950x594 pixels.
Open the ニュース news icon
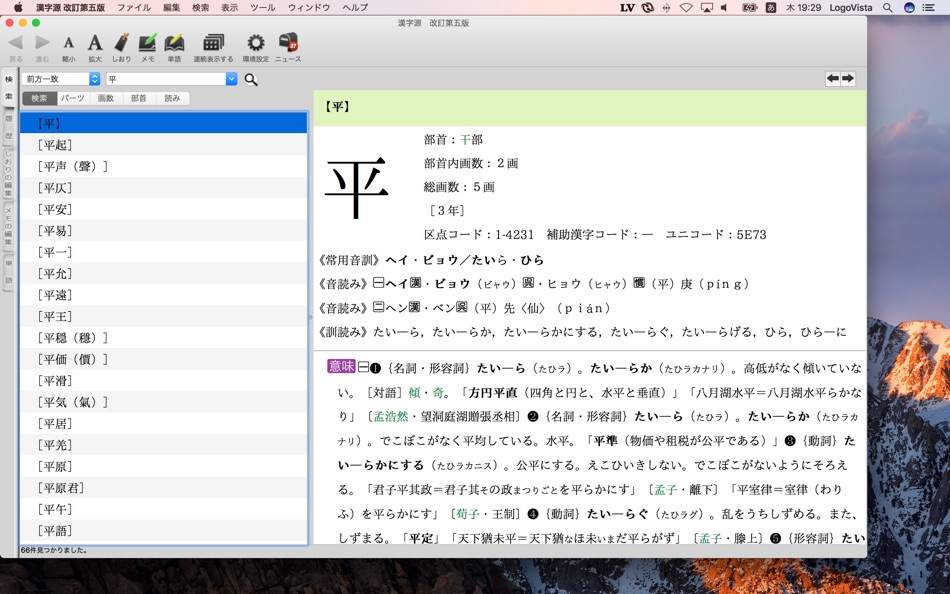pos(288,42)
